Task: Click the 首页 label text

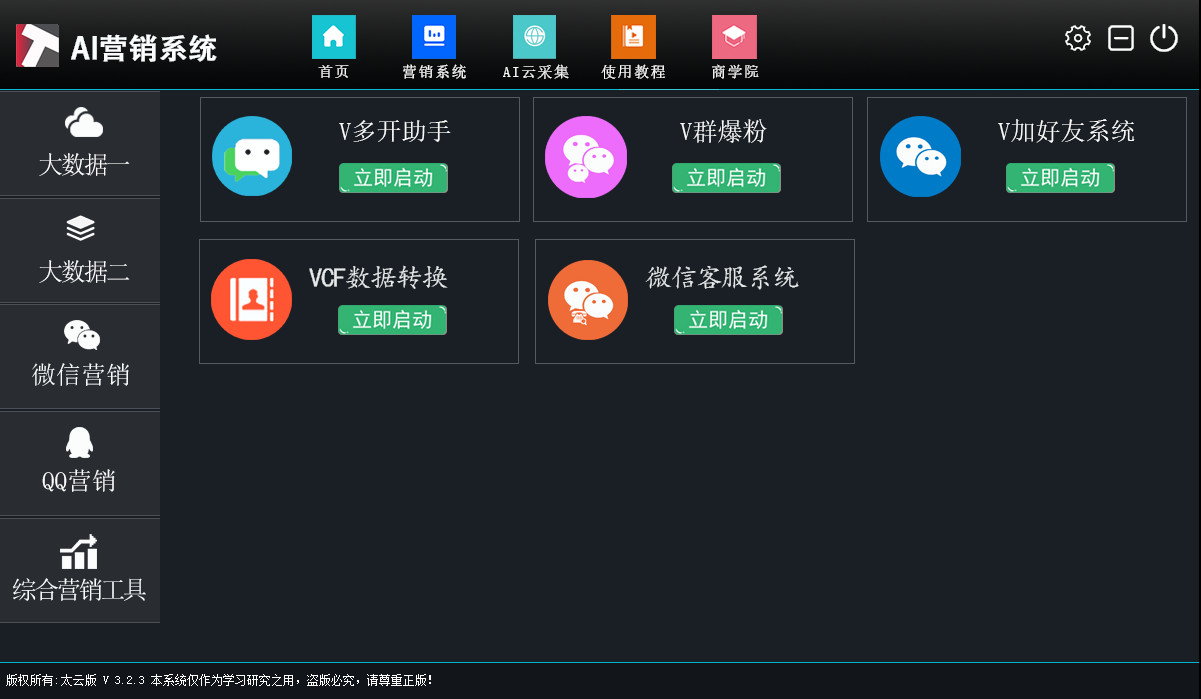Action: (334, 72)
